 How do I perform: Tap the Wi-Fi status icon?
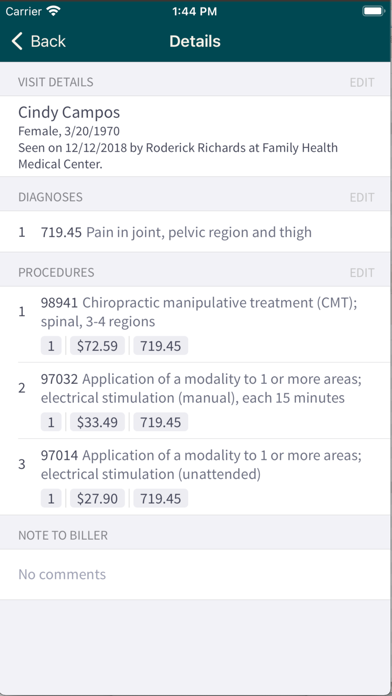(x=53, y=11)
